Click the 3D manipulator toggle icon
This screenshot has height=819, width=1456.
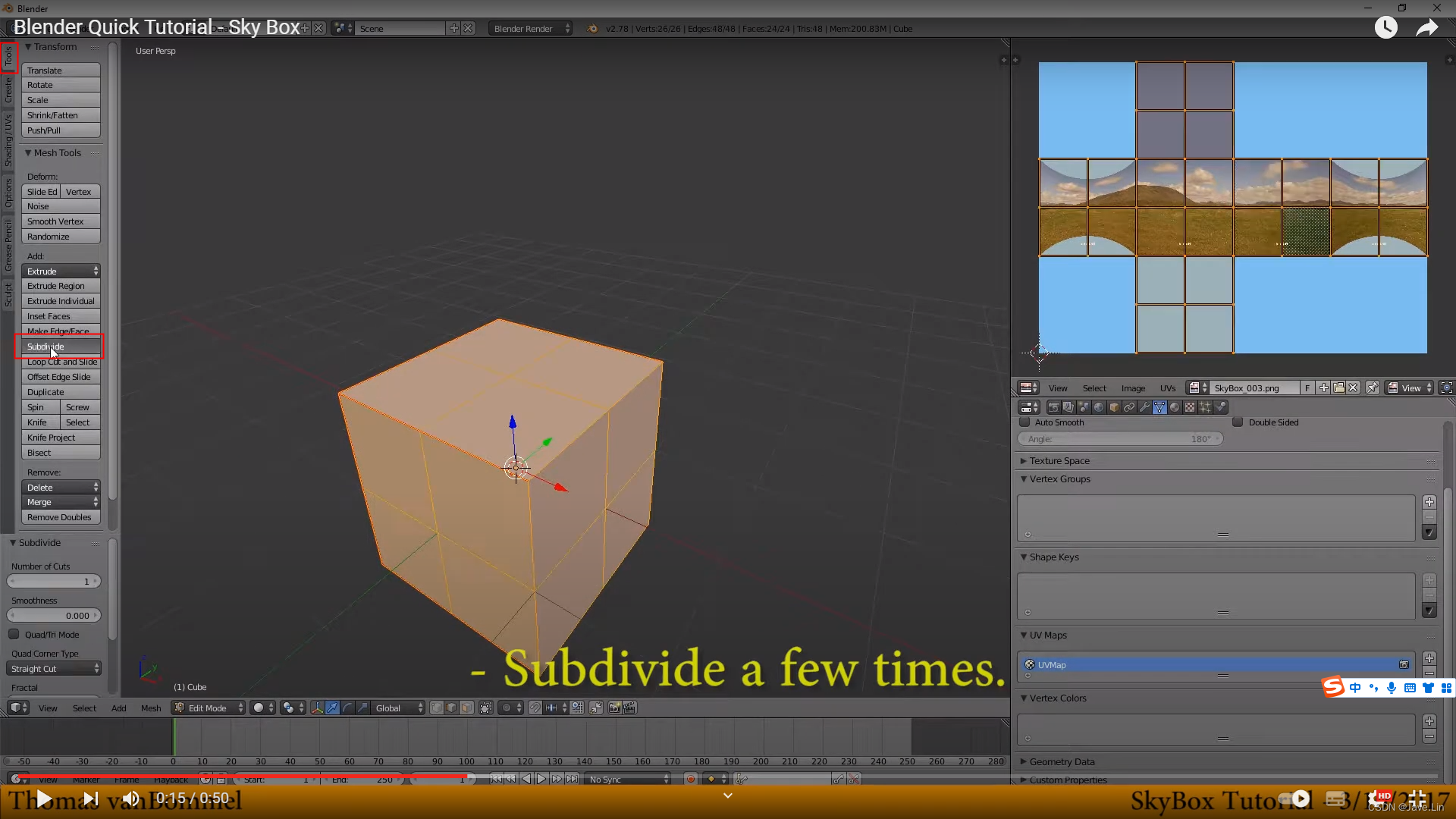pyautogui.click(x=317, y=708)
